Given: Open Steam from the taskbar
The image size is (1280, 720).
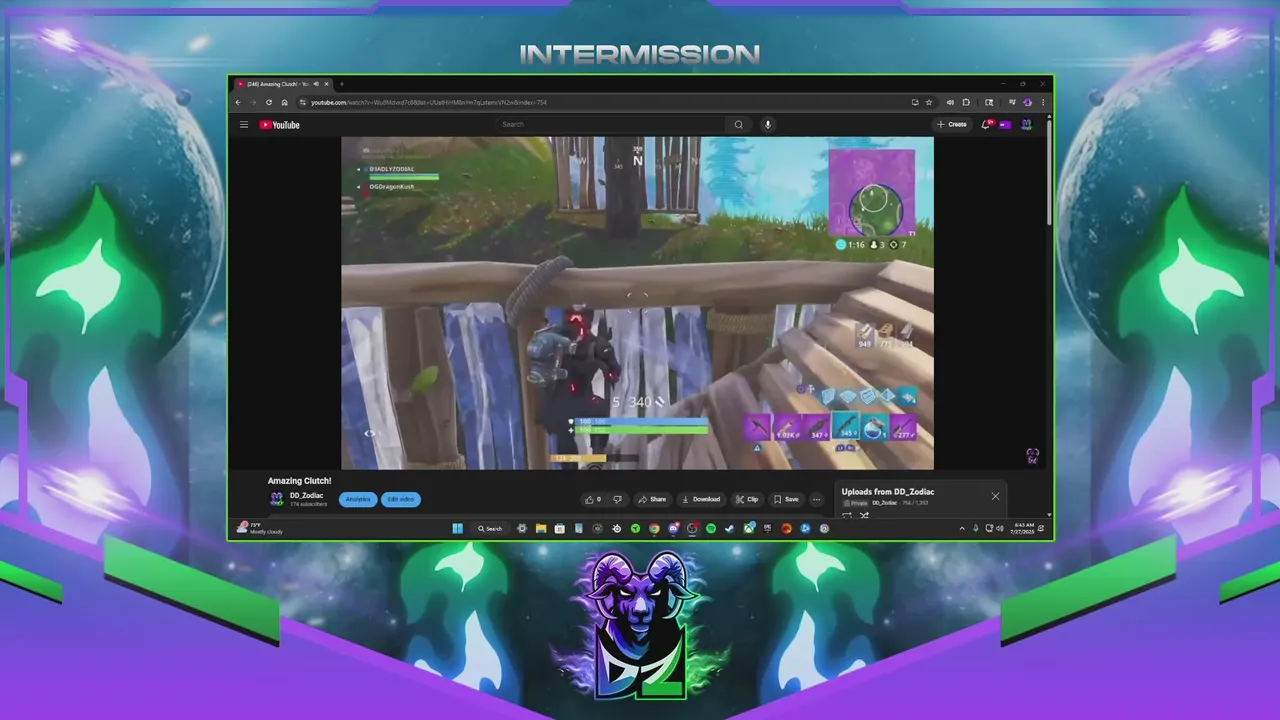Looking at the screenshot, I should tap(729, 529).
